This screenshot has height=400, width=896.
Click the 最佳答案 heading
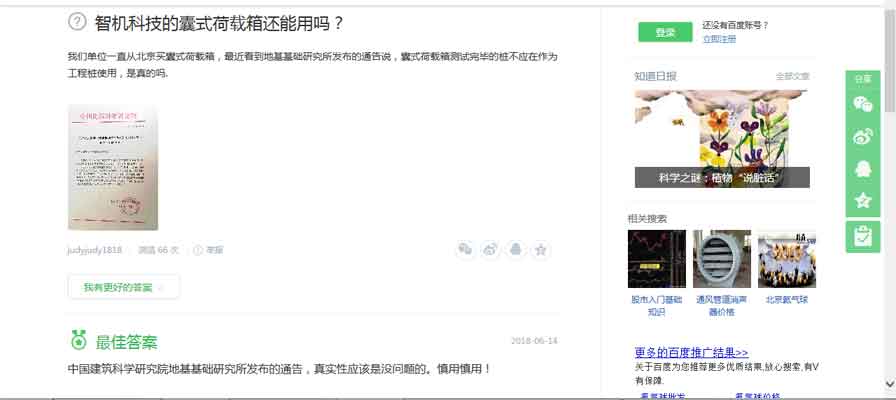coord(126,342)
